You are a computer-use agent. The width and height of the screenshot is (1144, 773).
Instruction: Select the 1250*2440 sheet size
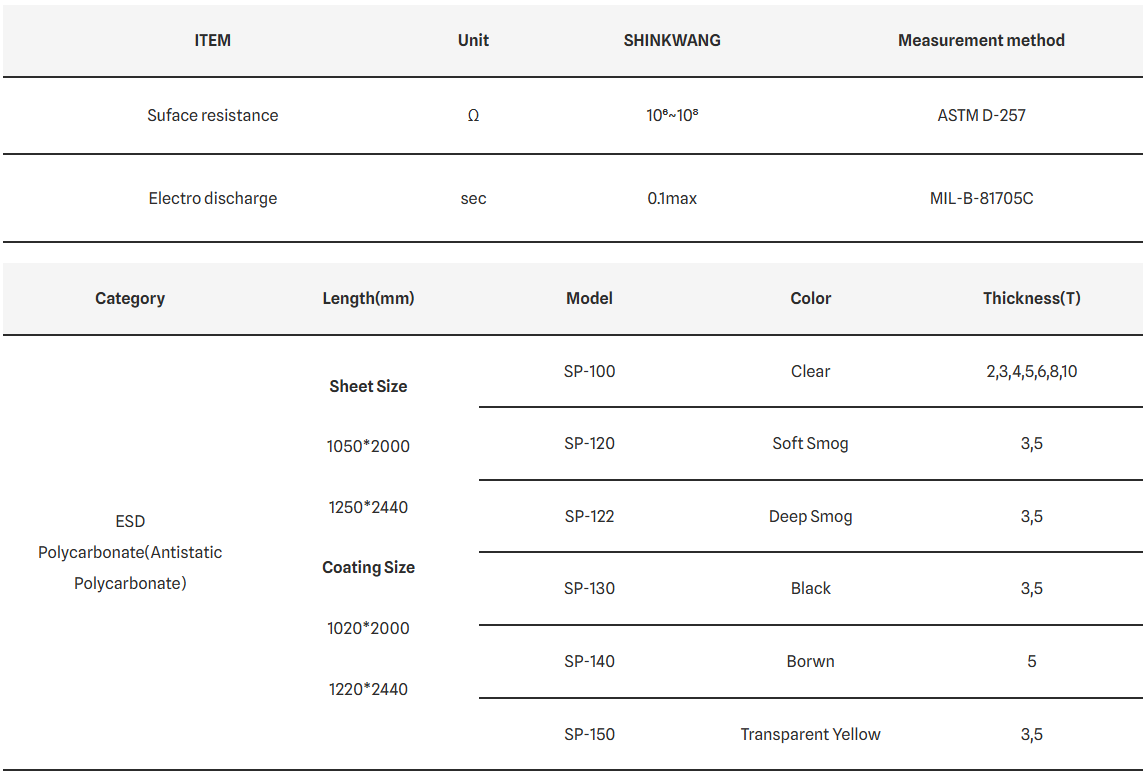coord(368,507)
